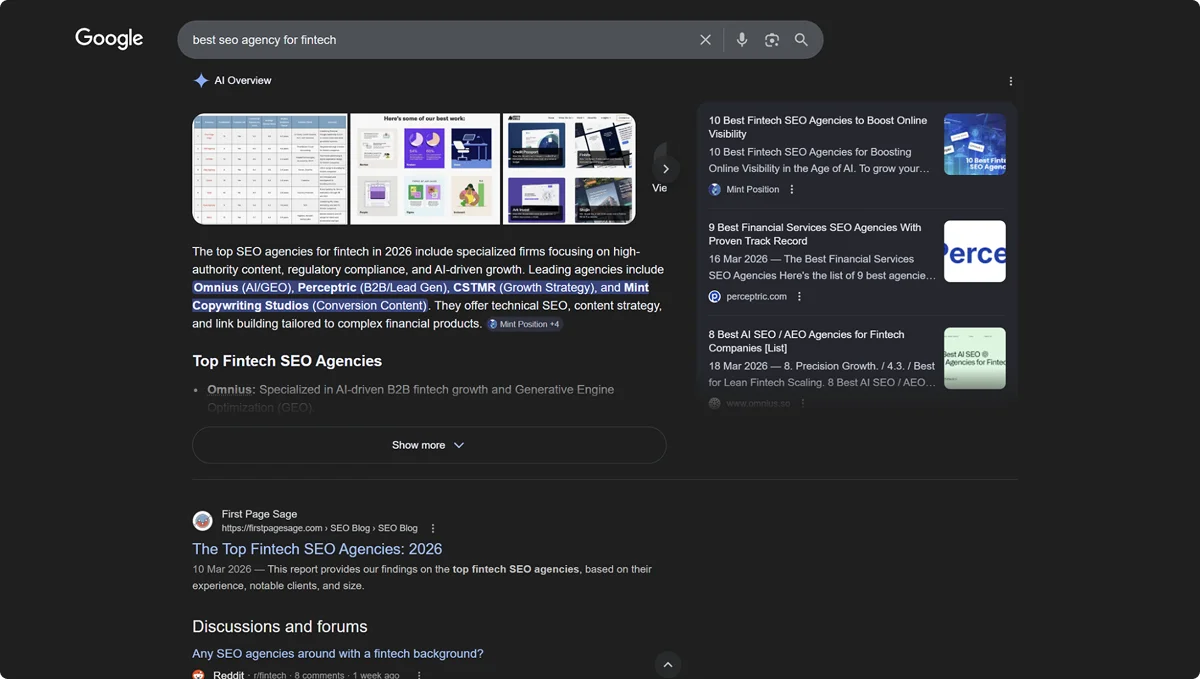This screenshot has height=679, width=1200.
Task: Open The Top Fintech SEO Agencies: 2026 link
Action: point(317,548)
